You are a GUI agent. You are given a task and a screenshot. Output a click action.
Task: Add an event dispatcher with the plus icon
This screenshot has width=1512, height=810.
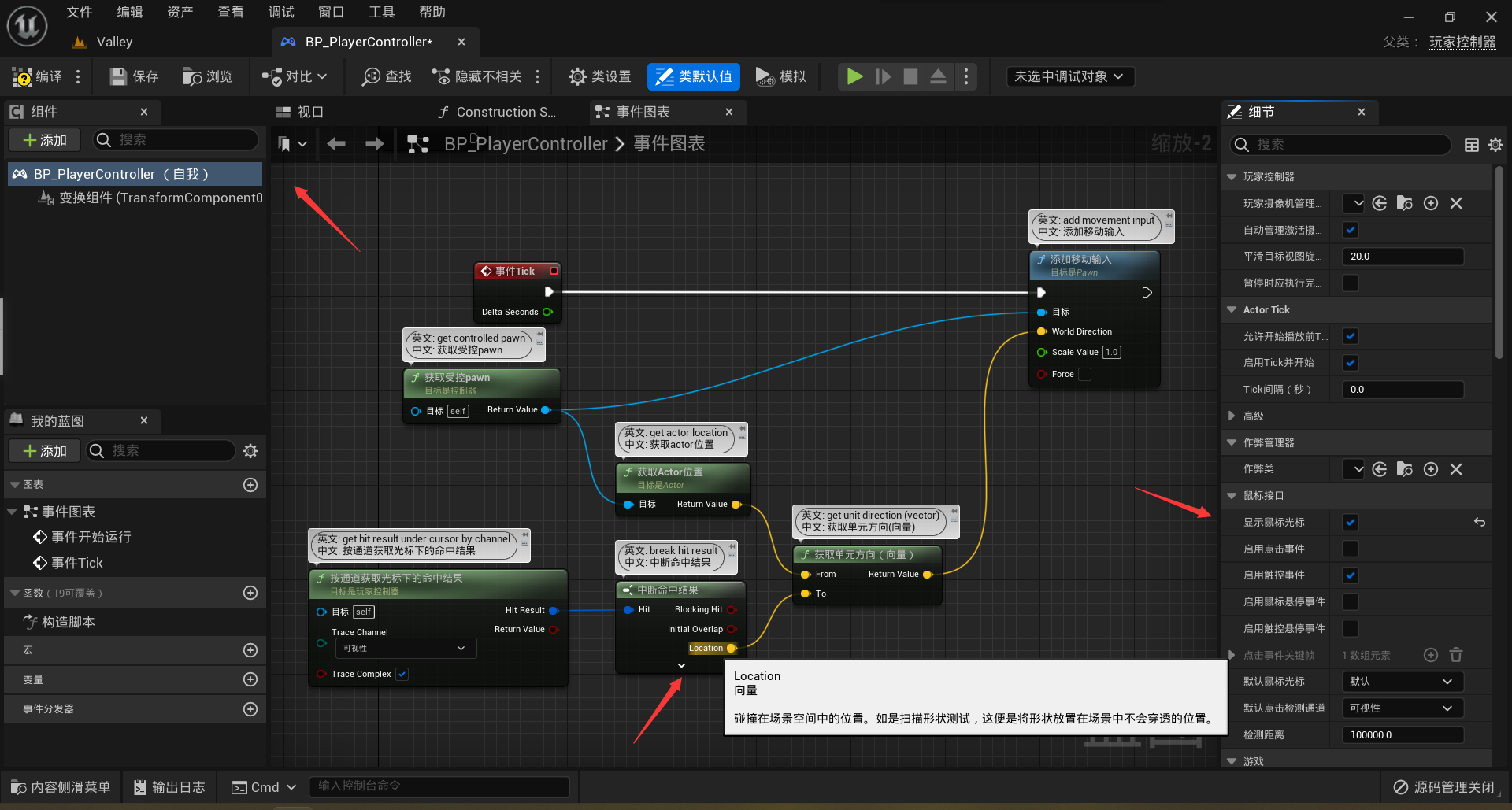coord(250,709)
